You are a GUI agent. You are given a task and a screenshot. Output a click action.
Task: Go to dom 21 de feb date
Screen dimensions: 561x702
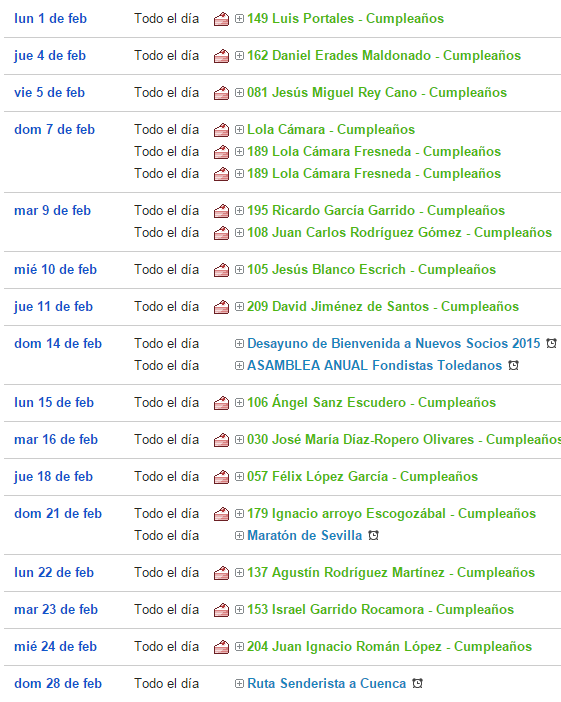(x=58, y=514)
